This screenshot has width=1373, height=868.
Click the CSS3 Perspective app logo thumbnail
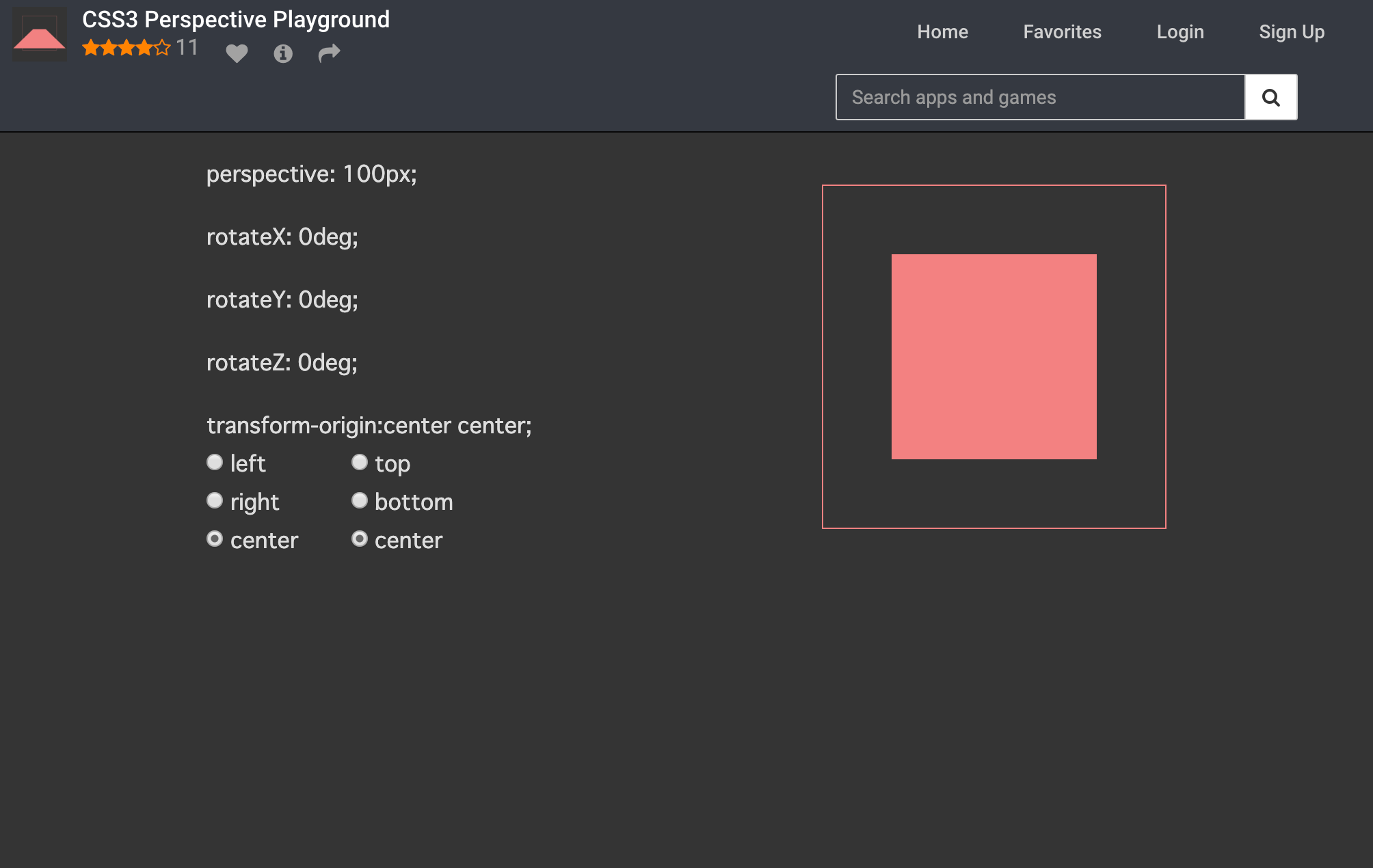pyautogui.click(x=40, y=34)
